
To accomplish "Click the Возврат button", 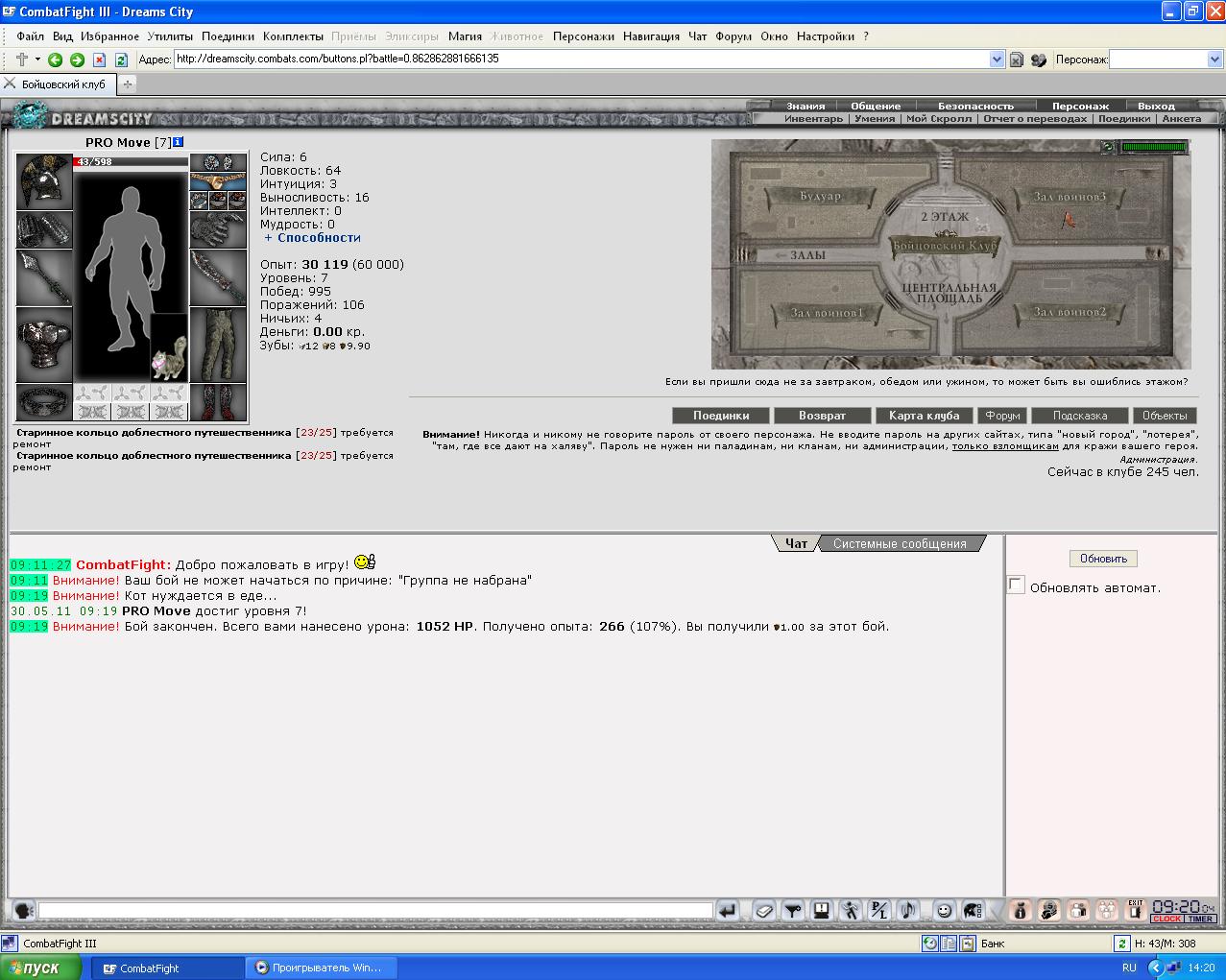I will click(x=823, y=416).
